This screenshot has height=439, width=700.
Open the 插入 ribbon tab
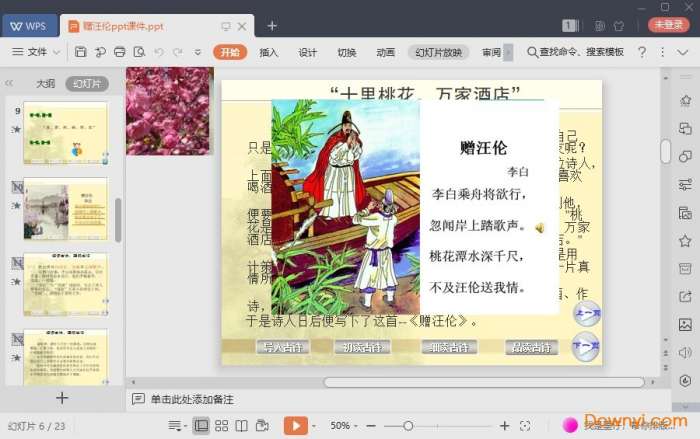coord(269,52)
